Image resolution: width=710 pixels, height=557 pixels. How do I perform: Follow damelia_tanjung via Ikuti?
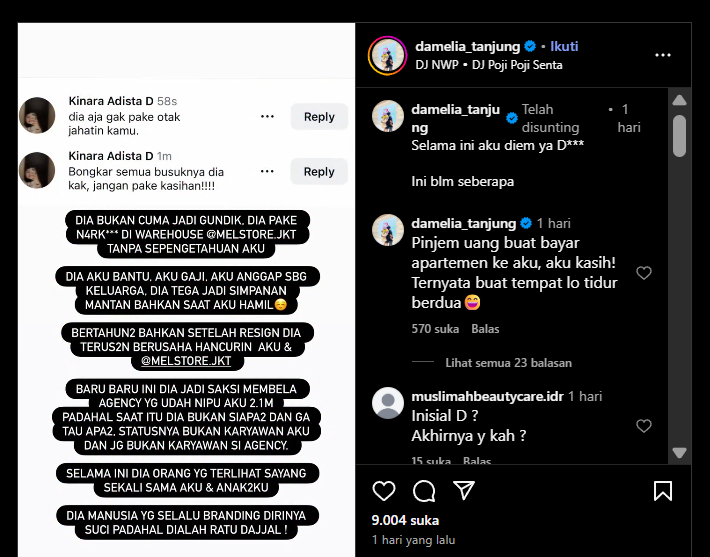tap(564, 46)
